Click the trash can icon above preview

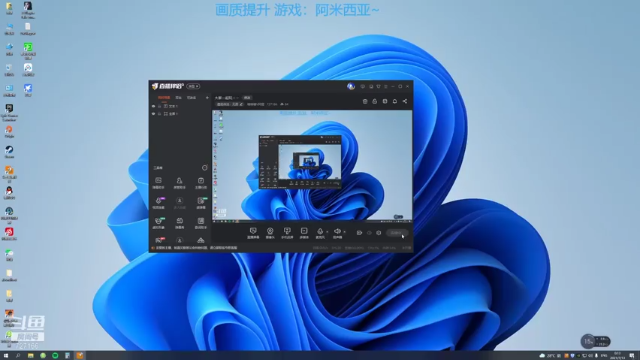(365, 101)
